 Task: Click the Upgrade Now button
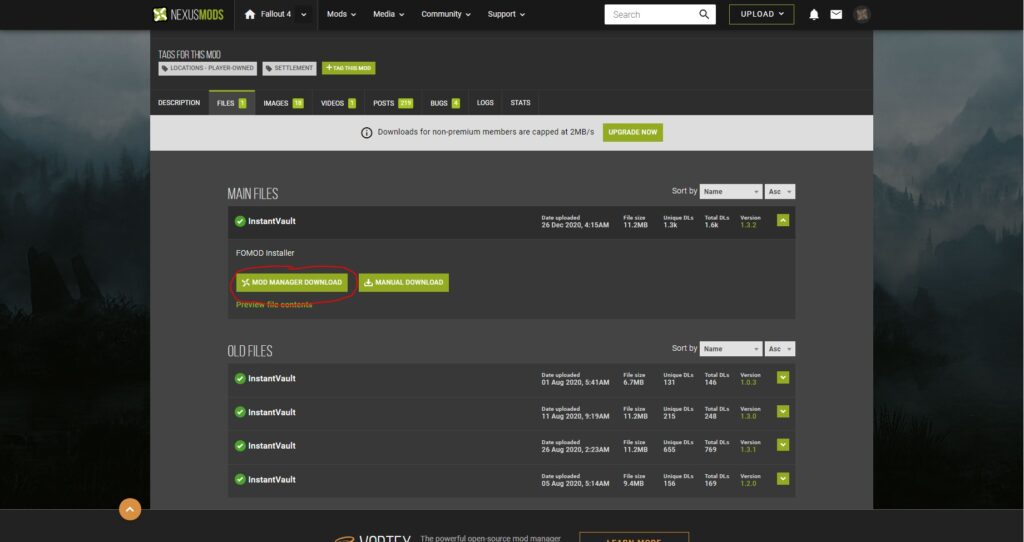[633, 133]
